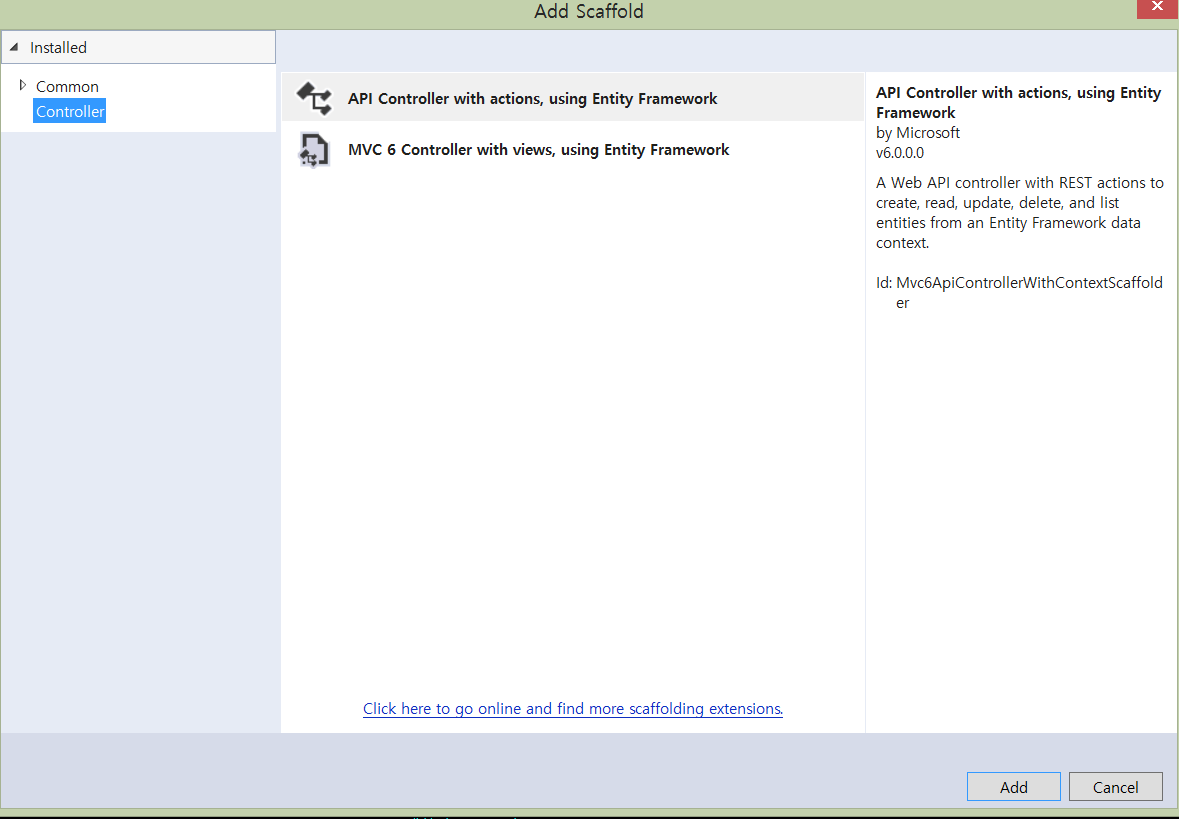Image resolution: width=1179 pixels, height=819 pixels.
Task: Click the Add Scaffold title bar text
Action: point(589,11)
